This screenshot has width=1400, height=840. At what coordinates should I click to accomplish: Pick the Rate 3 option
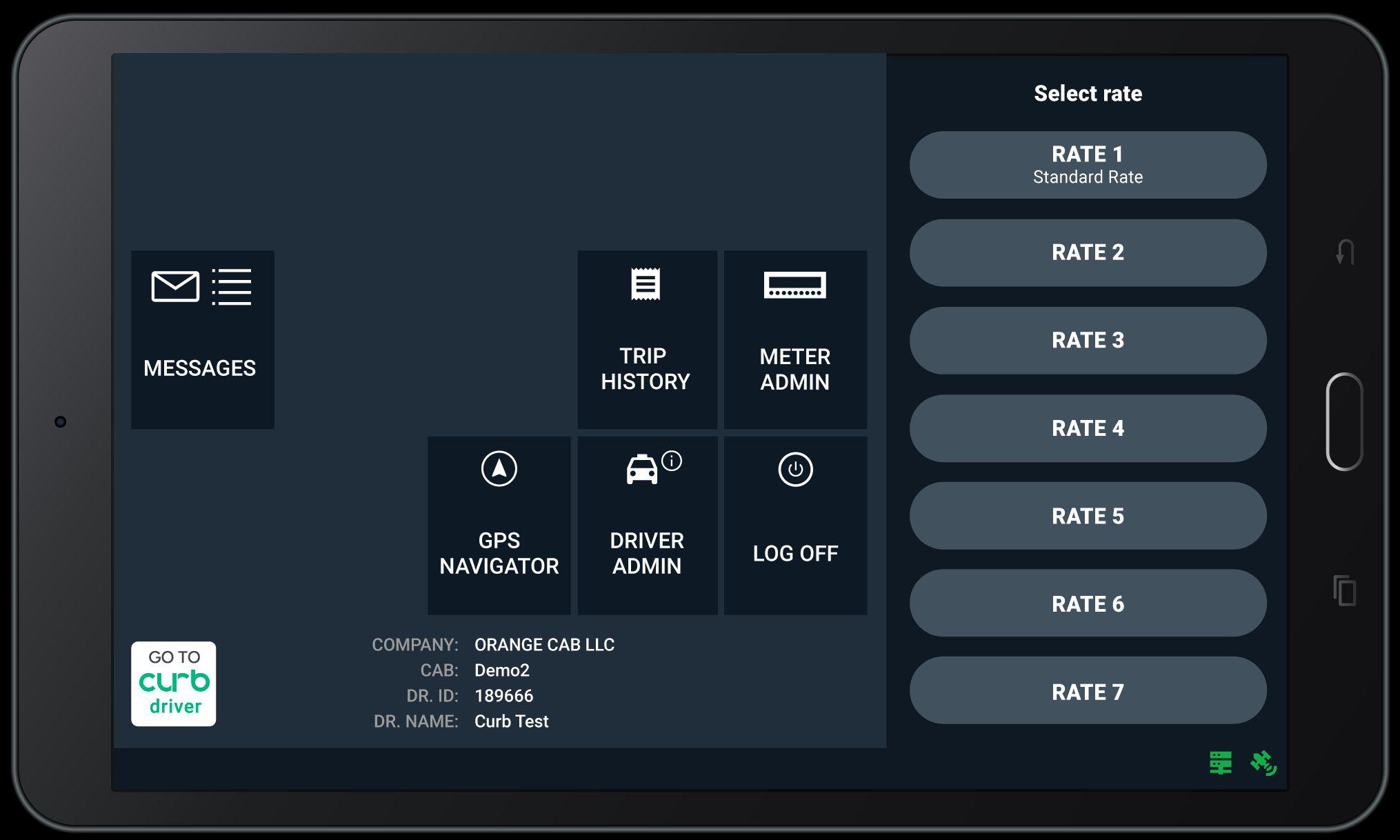pyautogui.click(x=1088, y=340)
